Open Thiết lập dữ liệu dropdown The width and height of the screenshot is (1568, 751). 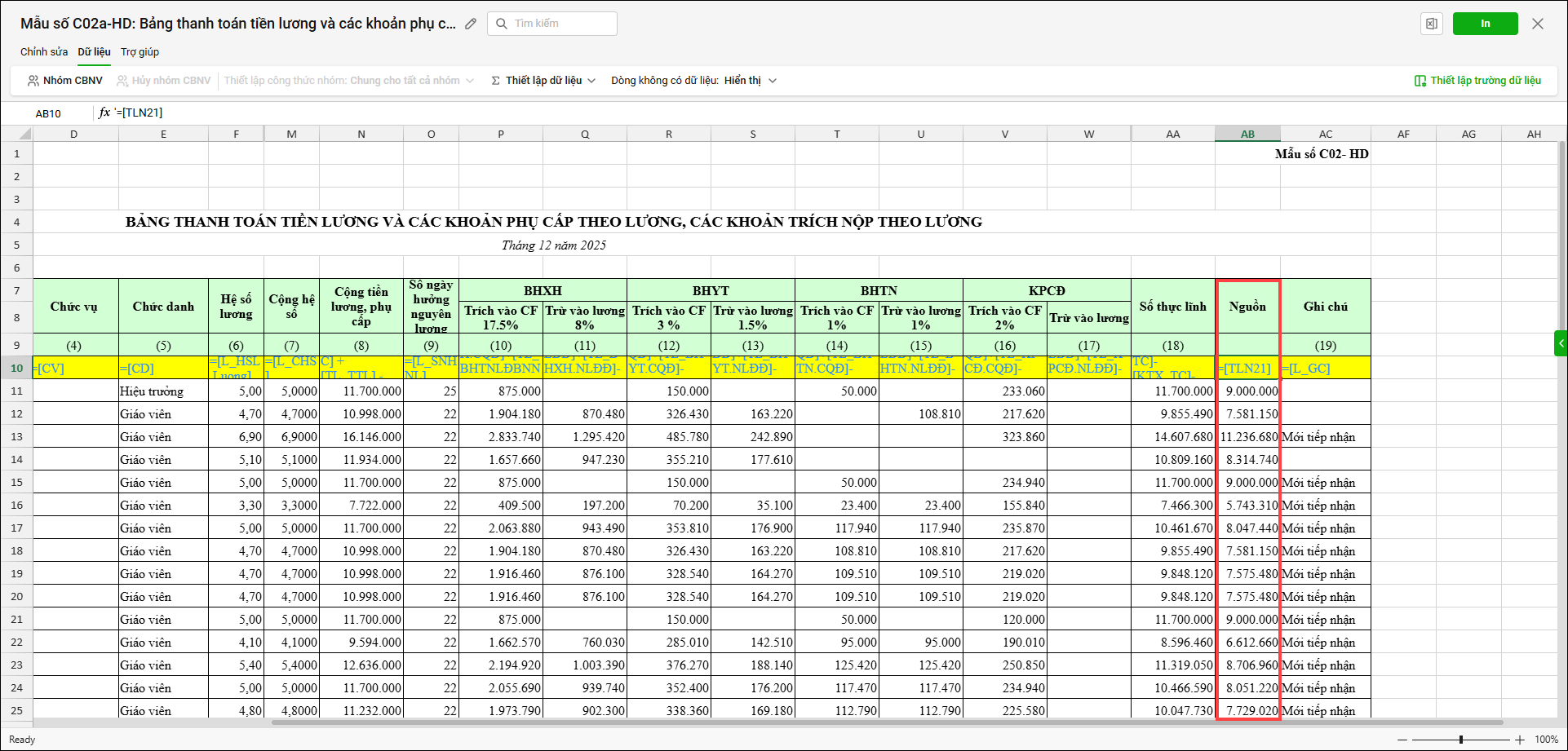tap(543, 81)
